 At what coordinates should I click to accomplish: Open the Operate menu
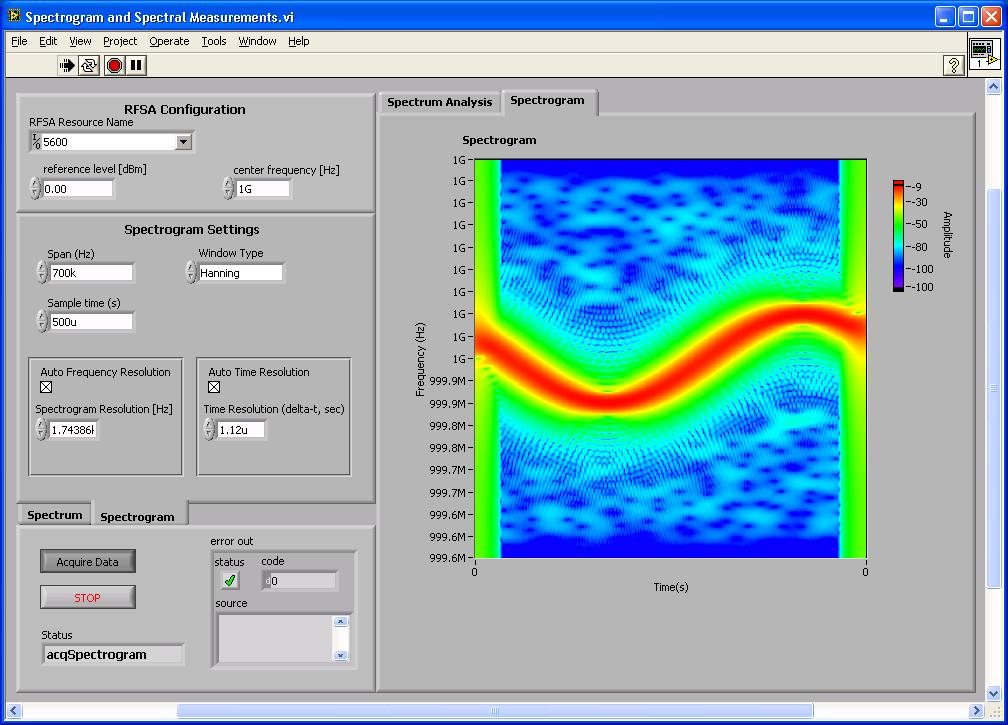[169, 41]
